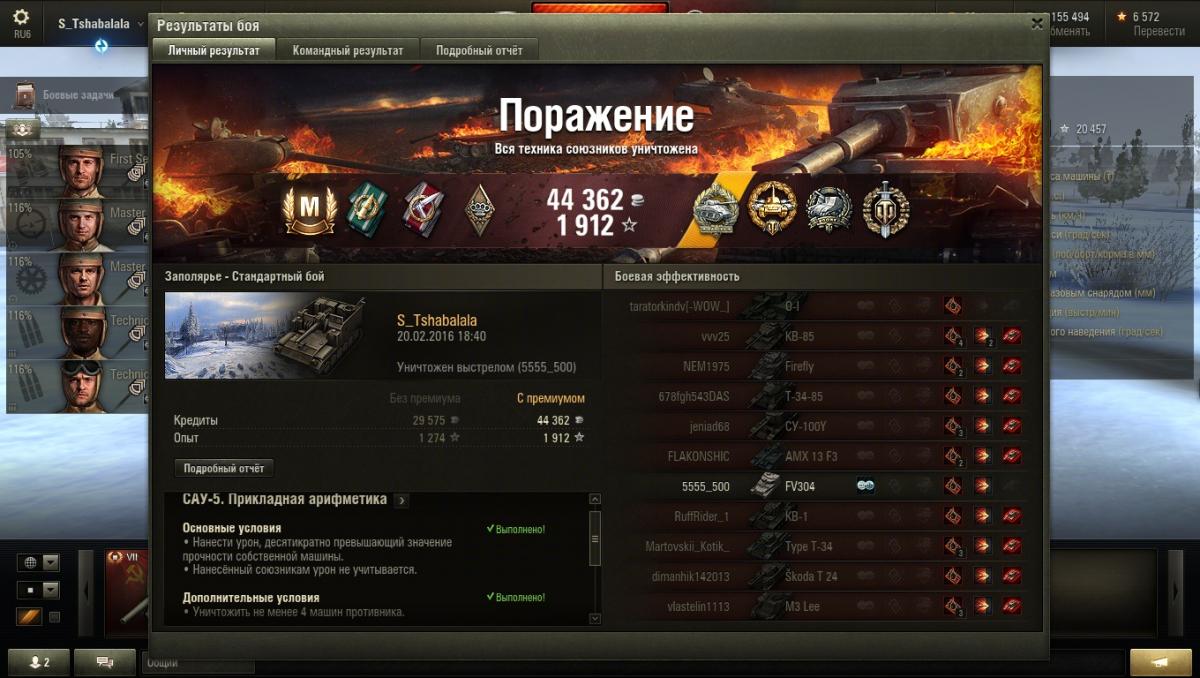Open the settings gear menu
Screen dimensions: 1200x678
point(21,17)
